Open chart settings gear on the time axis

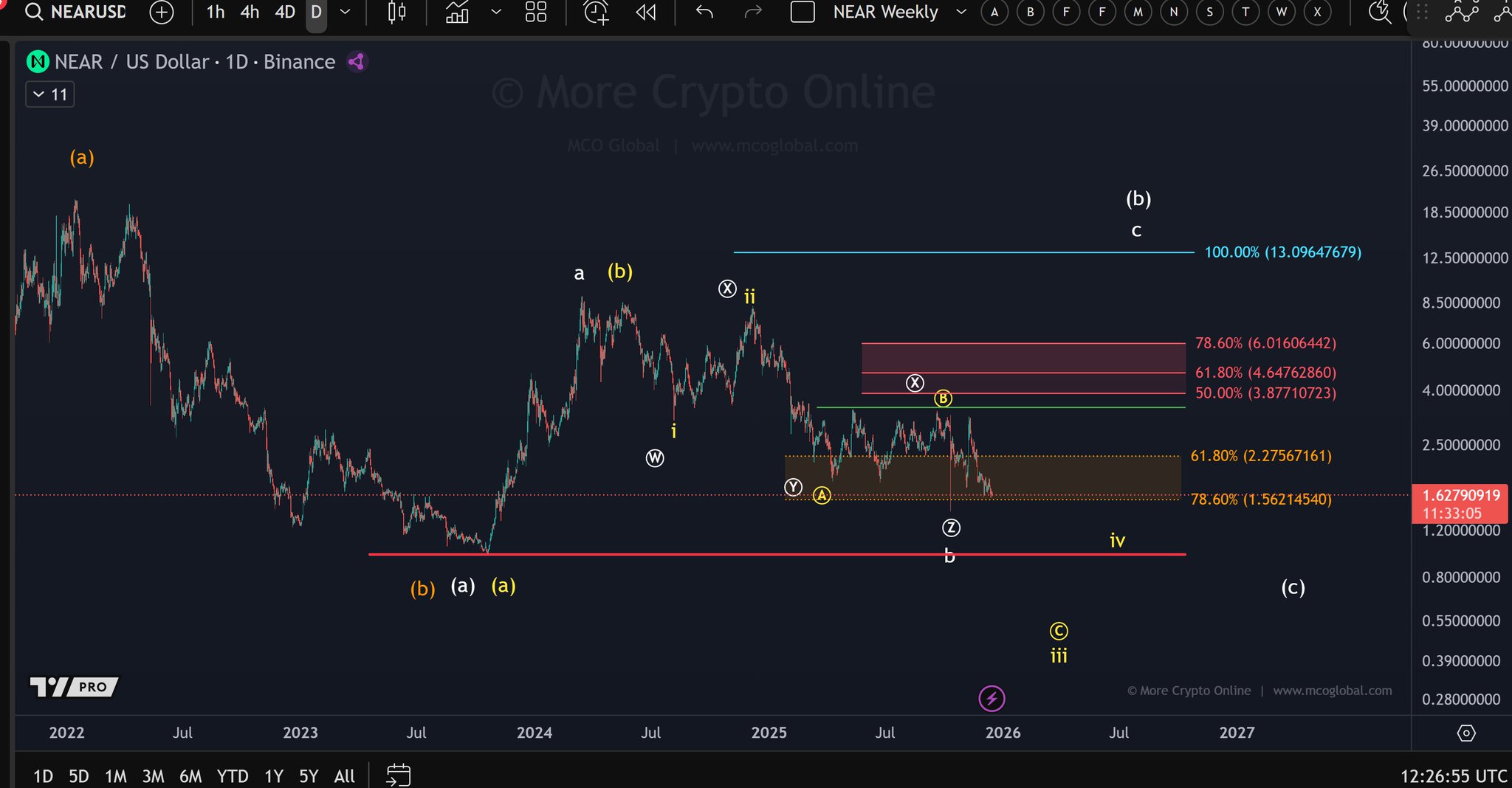[1466, 733]
